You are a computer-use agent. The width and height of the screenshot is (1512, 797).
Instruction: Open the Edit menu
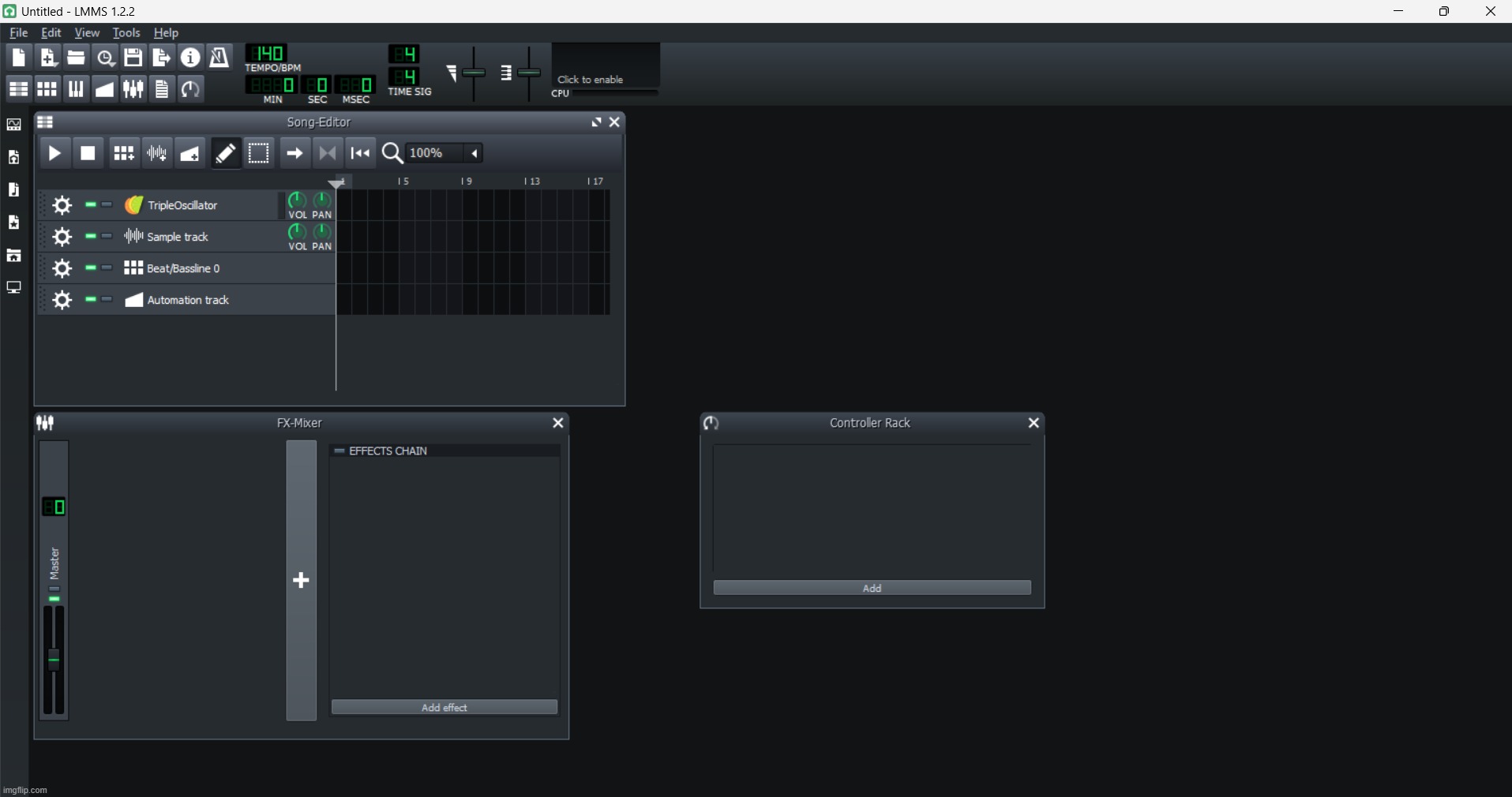pos(51,33)
